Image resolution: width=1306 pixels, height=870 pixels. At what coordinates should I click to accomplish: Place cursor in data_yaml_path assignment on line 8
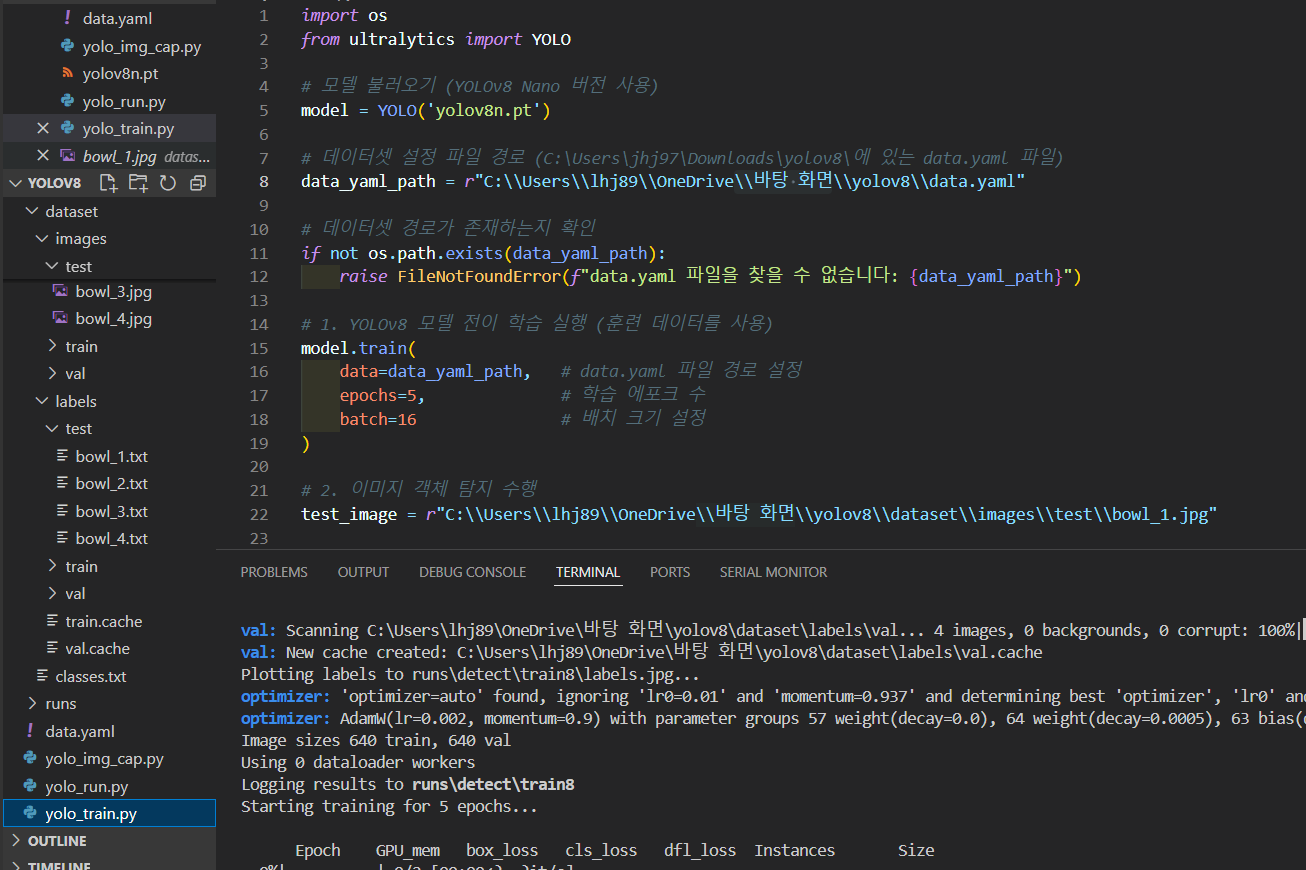coord(662,181)
